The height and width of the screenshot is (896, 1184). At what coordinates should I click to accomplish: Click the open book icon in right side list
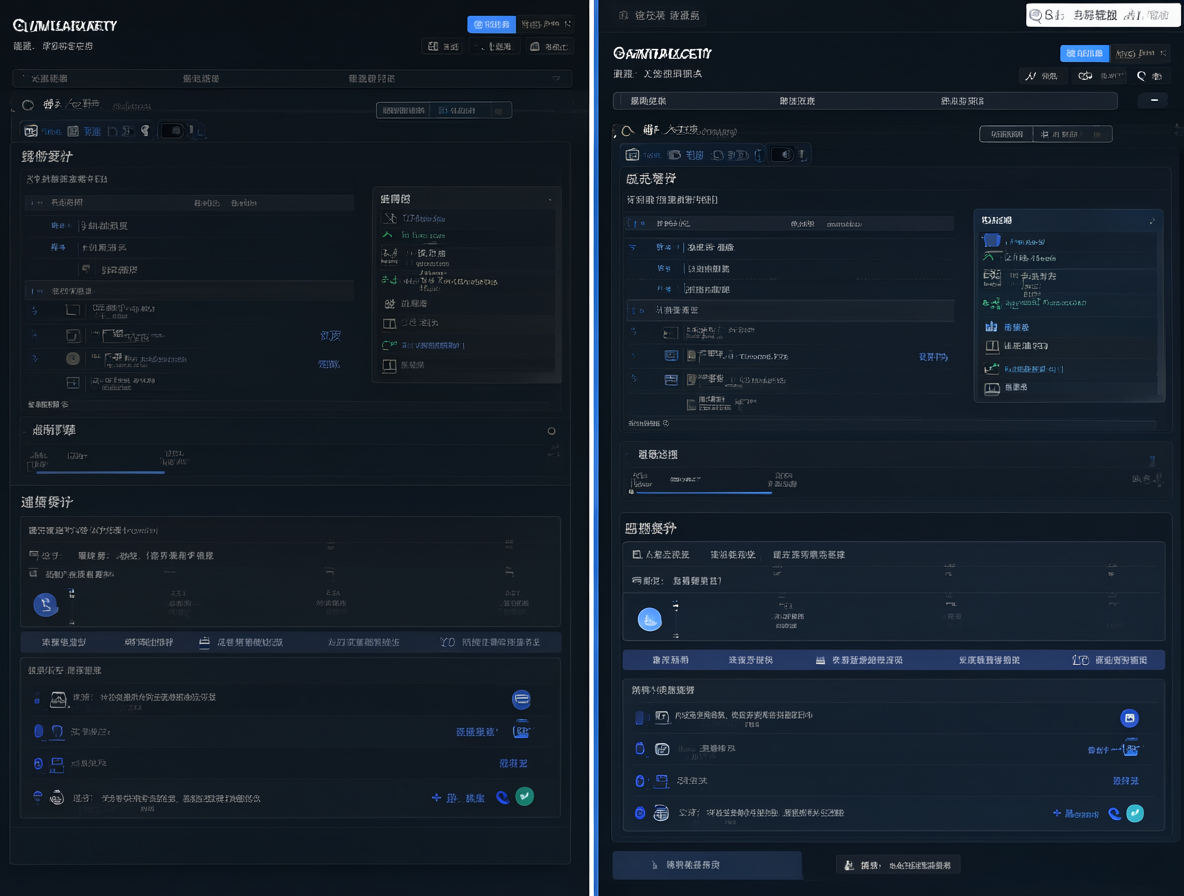pyautogui.click(x=991, y=346)
